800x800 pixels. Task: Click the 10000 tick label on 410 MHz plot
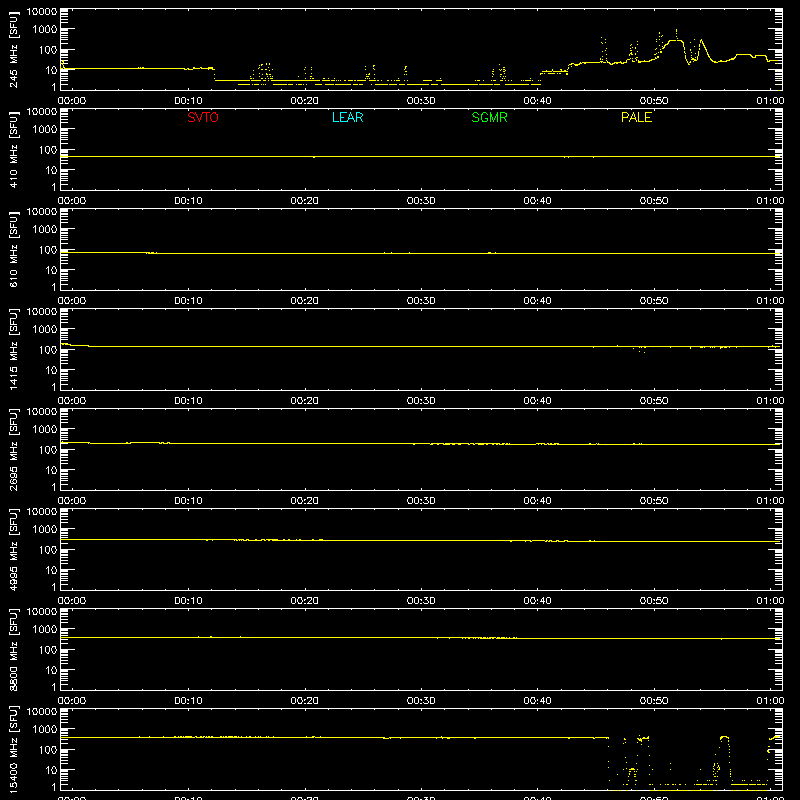42,112
